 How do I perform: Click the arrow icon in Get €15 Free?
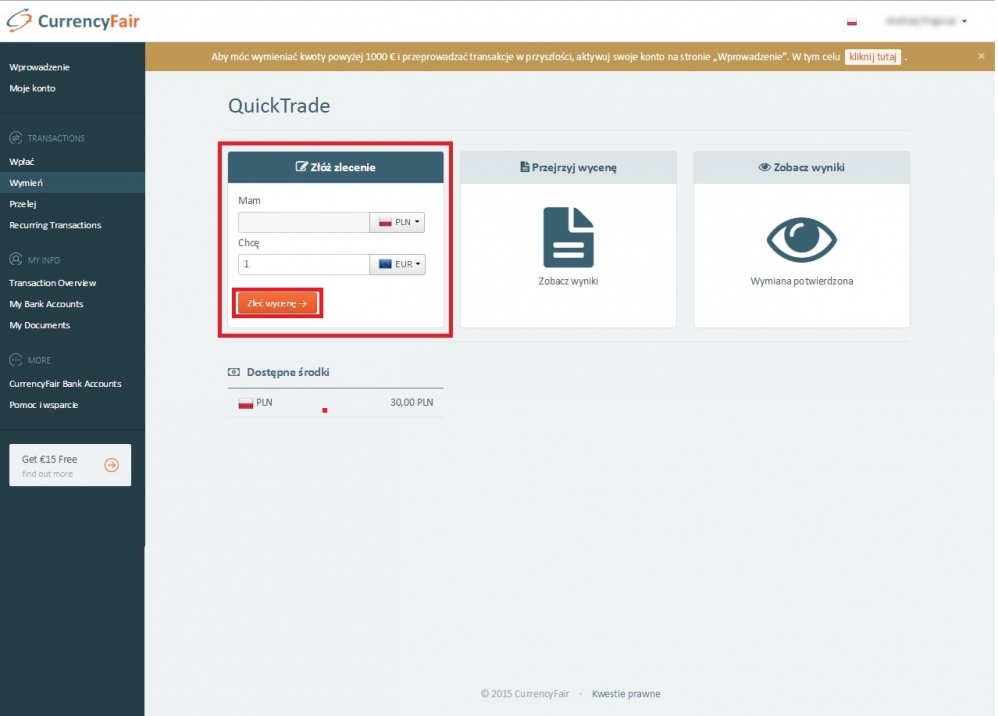coord(111,465)
